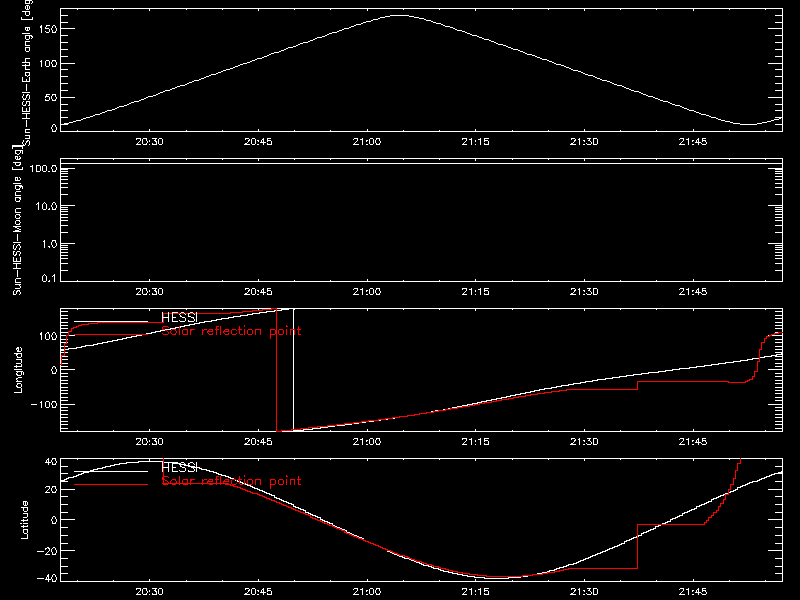This screenshot has width=800, height=600.
Task: Click Solar reflection point legend in Longitude plot
Action: pos(231,331)
